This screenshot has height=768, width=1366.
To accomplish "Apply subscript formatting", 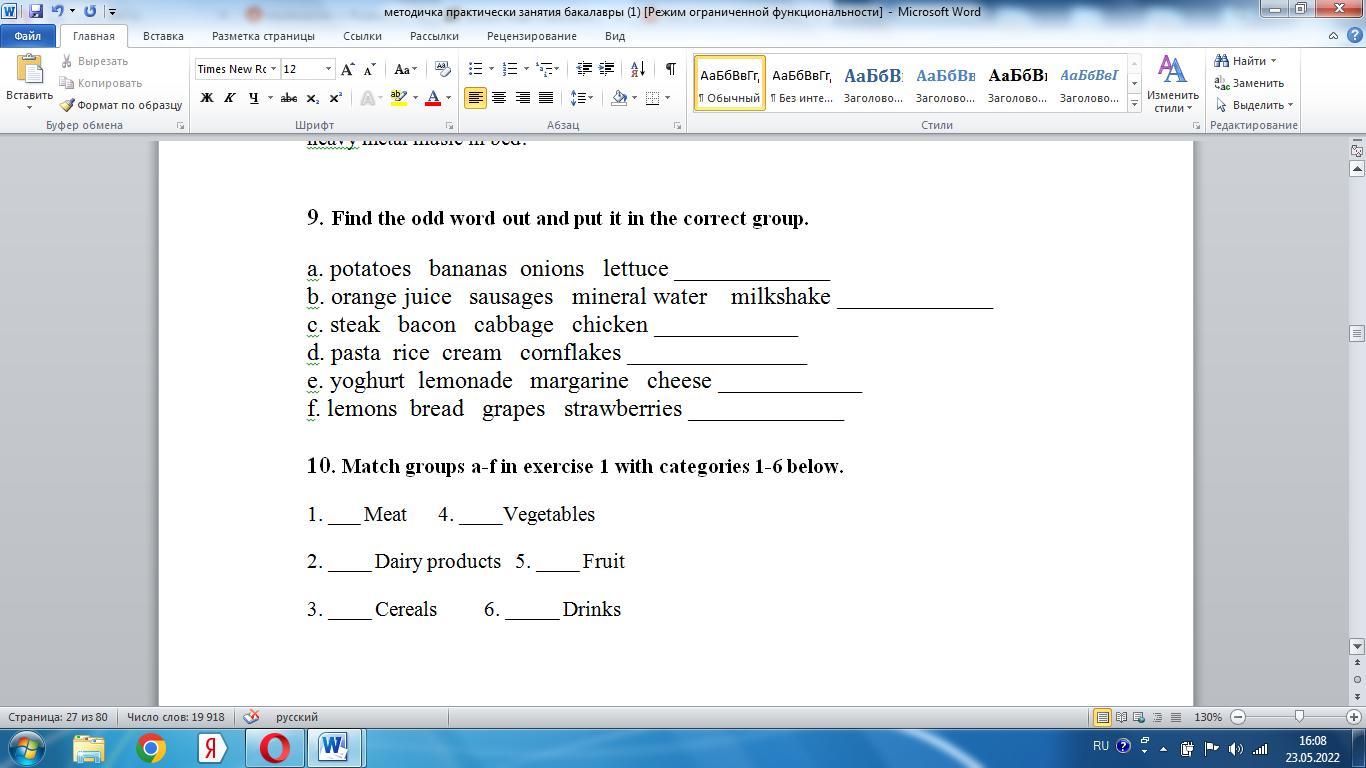I will point(312,98).
